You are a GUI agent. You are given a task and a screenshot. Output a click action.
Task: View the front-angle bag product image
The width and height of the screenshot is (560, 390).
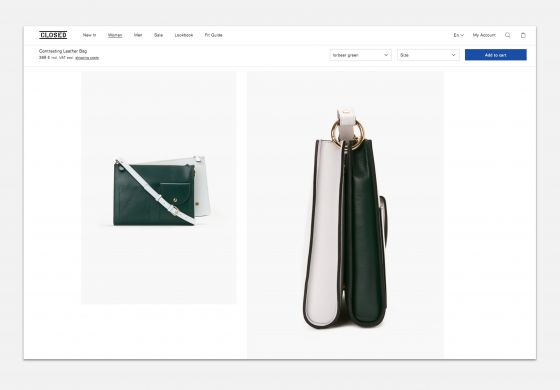159,188
